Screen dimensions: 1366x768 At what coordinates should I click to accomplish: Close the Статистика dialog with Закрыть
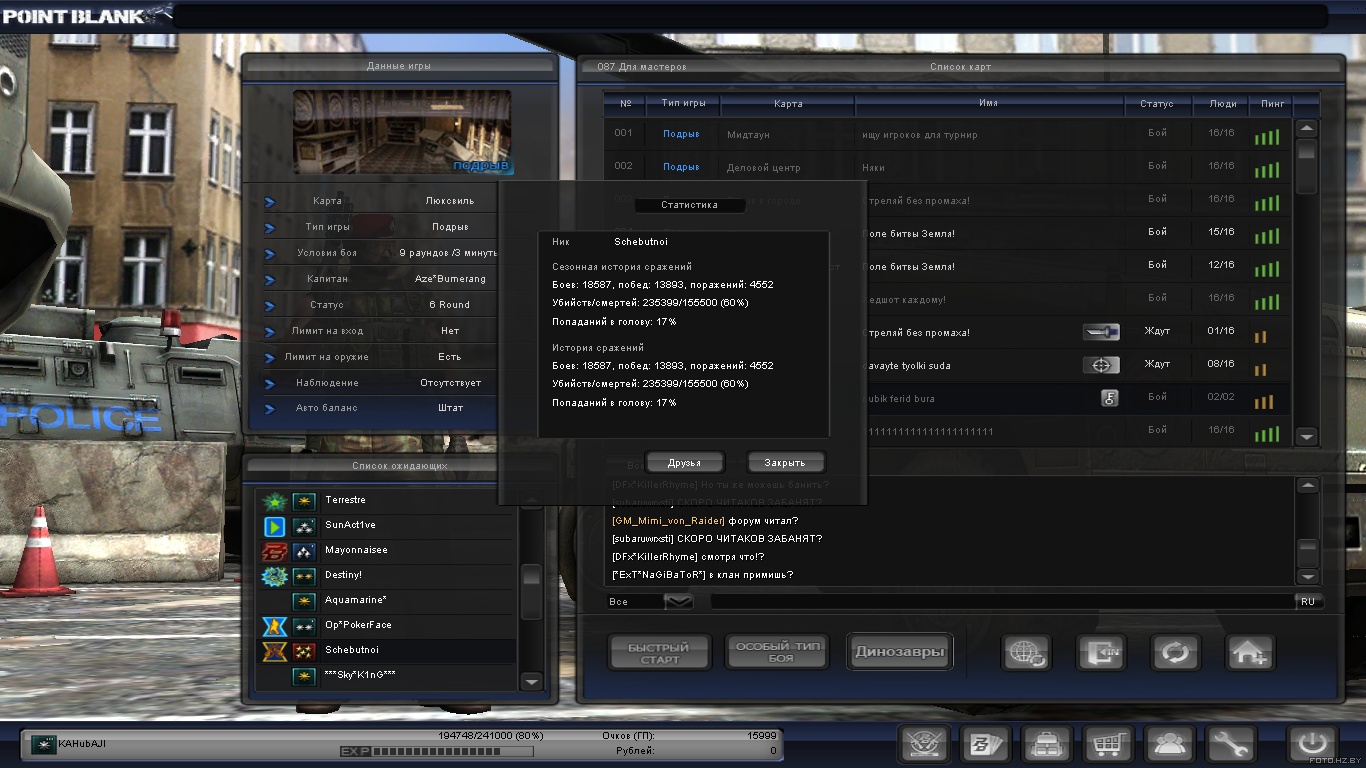coord(785,462)
